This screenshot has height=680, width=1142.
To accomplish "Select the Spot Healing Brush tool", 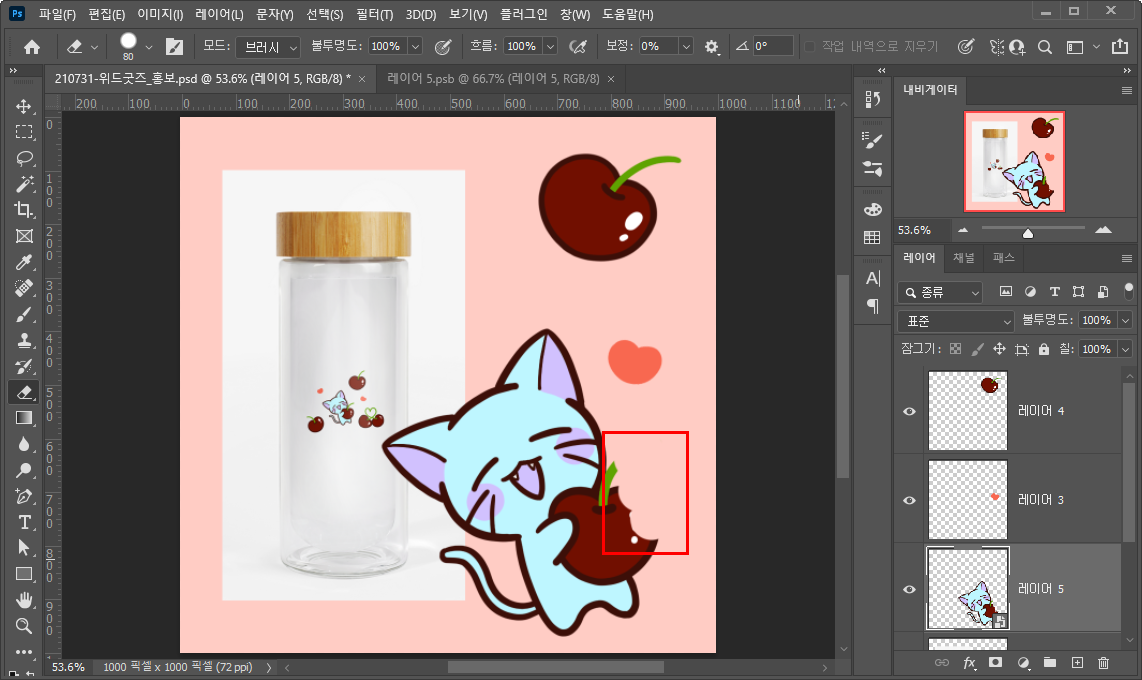I will click(24, 288).
